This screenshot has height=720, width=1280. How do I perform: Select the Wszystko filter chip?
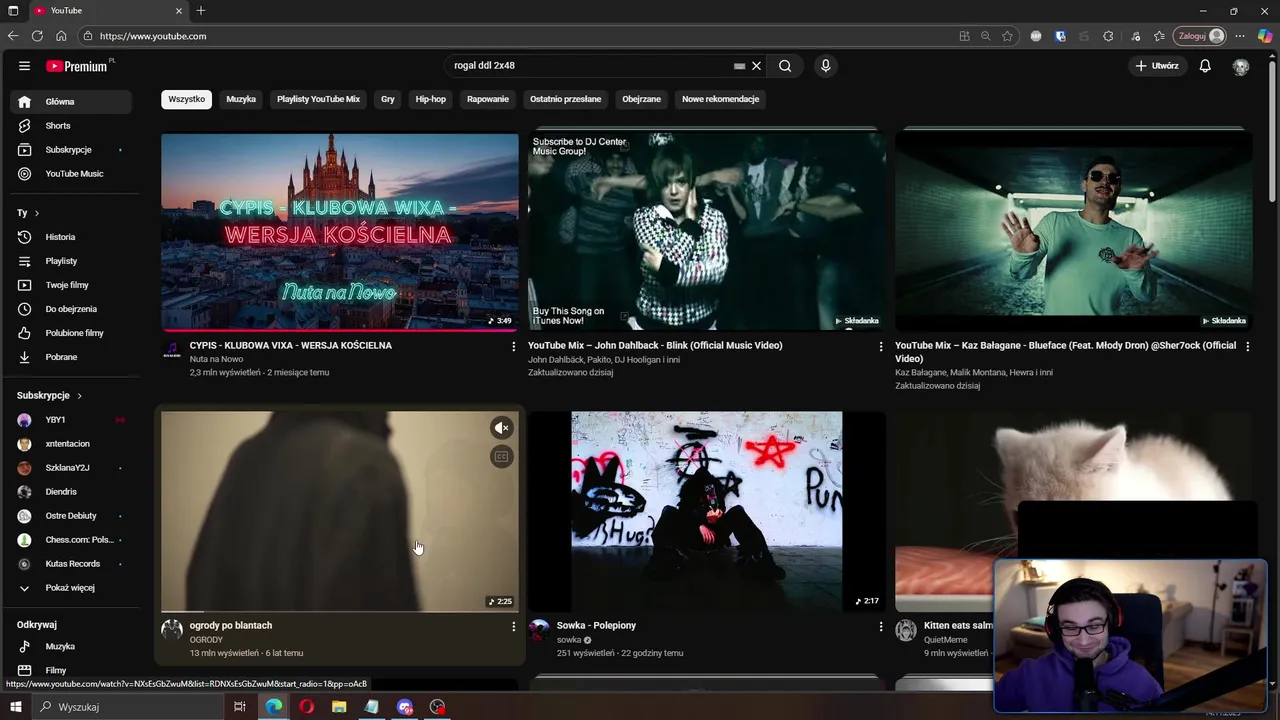[x=186, y=99]
